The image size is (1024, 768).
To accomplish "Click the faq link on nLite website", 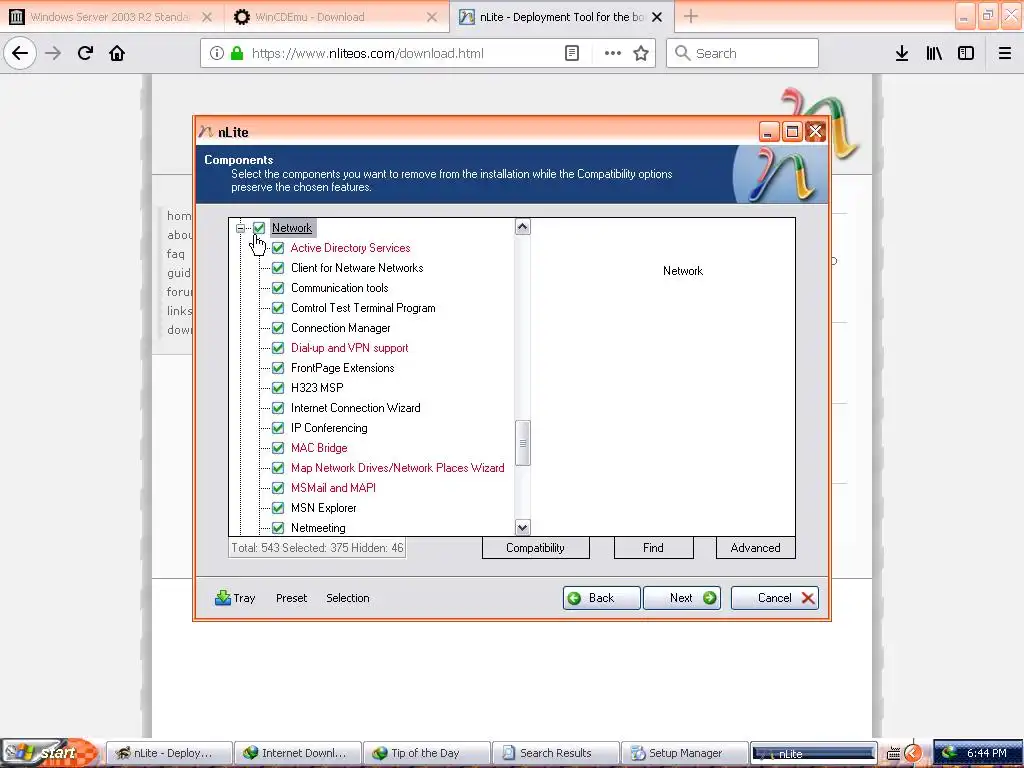I will [176, 254].
